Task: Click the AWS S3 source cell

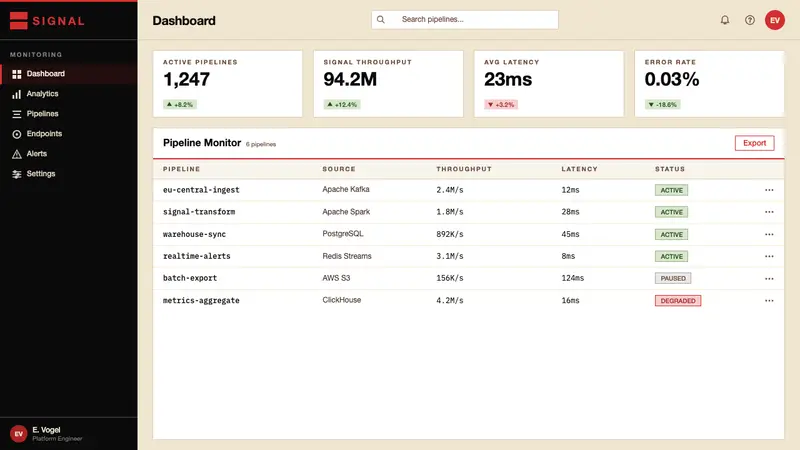Action: click(x=336, y=278)
